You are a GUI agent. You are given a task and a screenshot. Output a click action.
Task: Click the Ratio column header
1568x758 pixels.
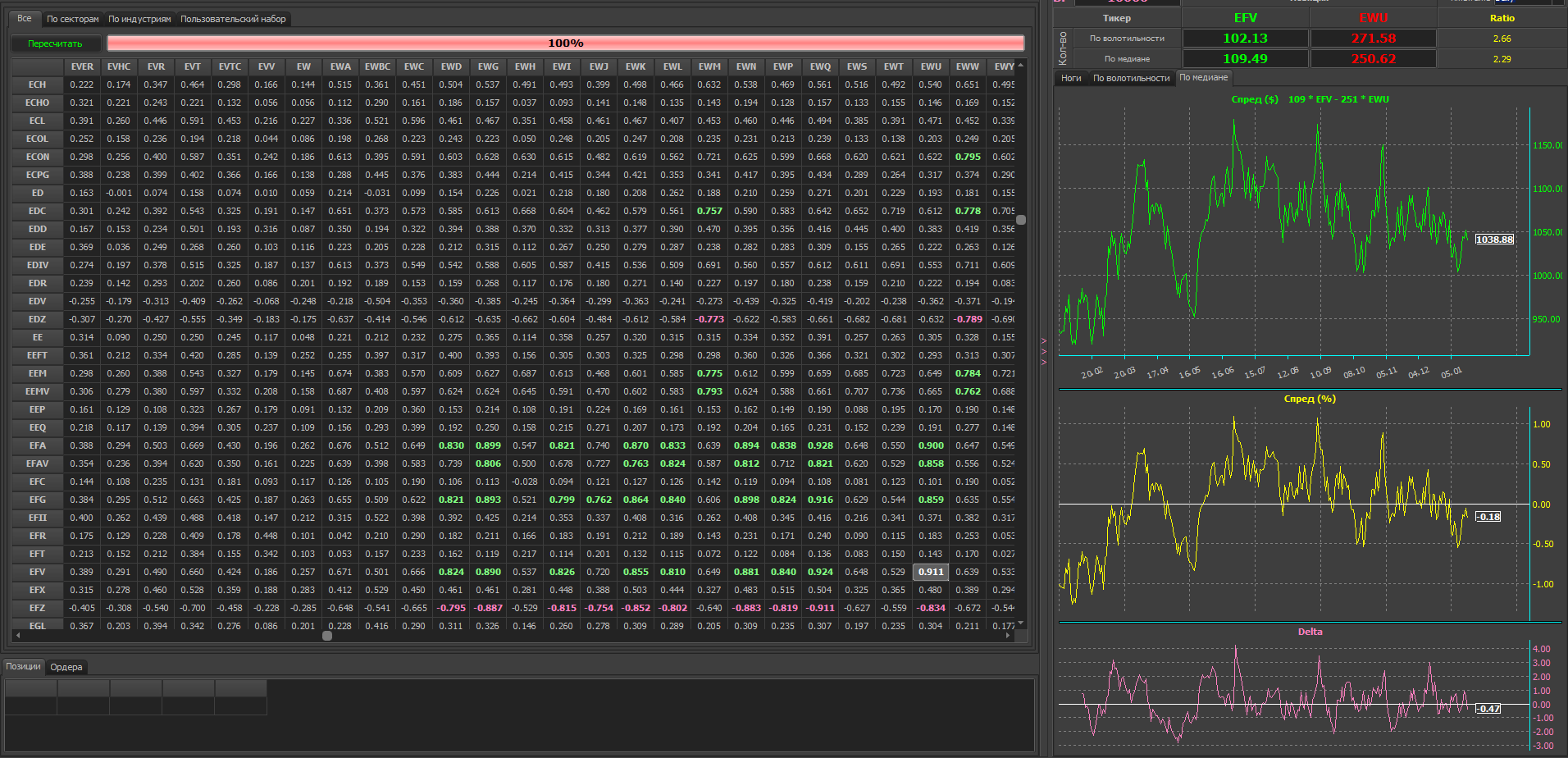(x=1502, y=18)
